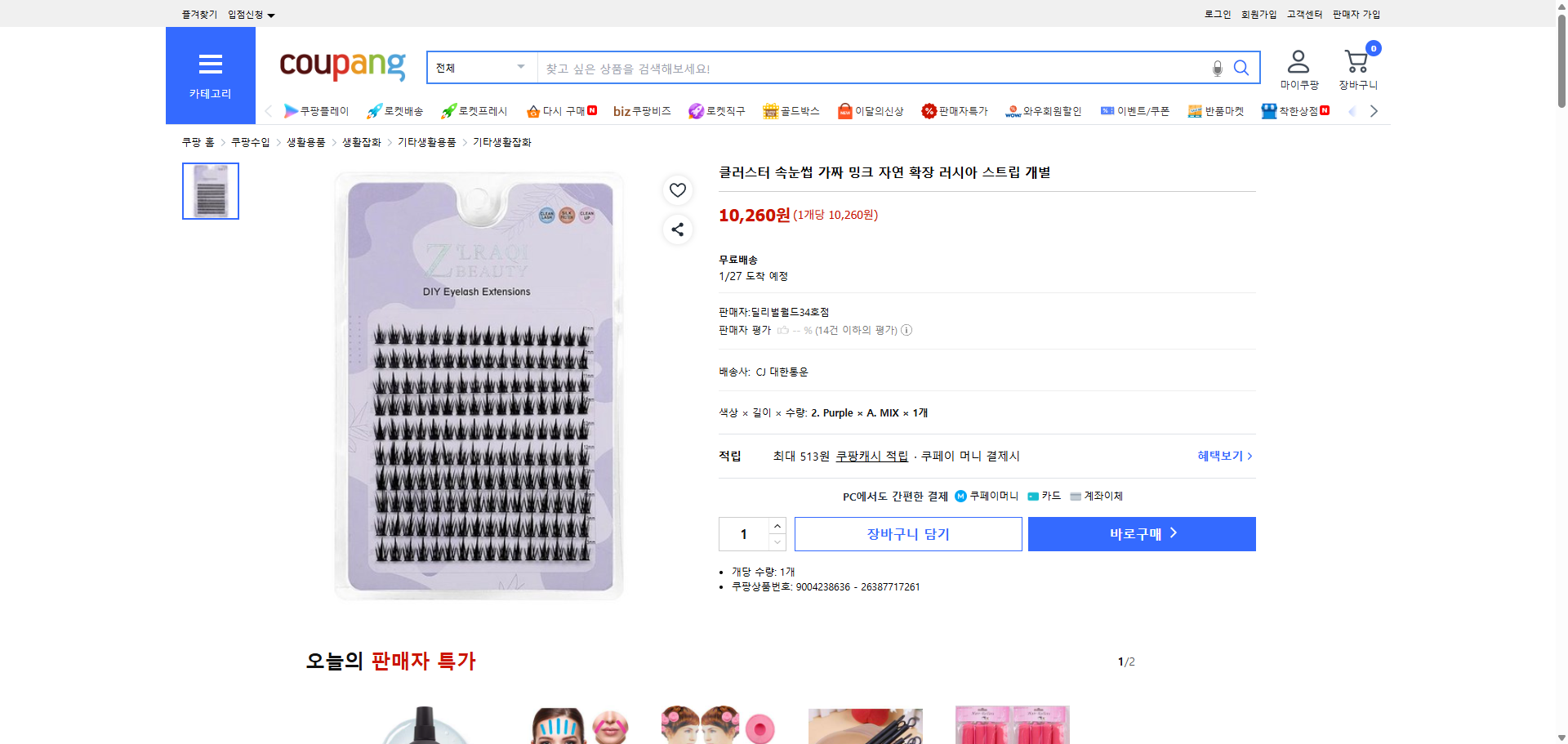
Task: Increase quantity with the up stepper arrow
Action: tap(777, 525)
